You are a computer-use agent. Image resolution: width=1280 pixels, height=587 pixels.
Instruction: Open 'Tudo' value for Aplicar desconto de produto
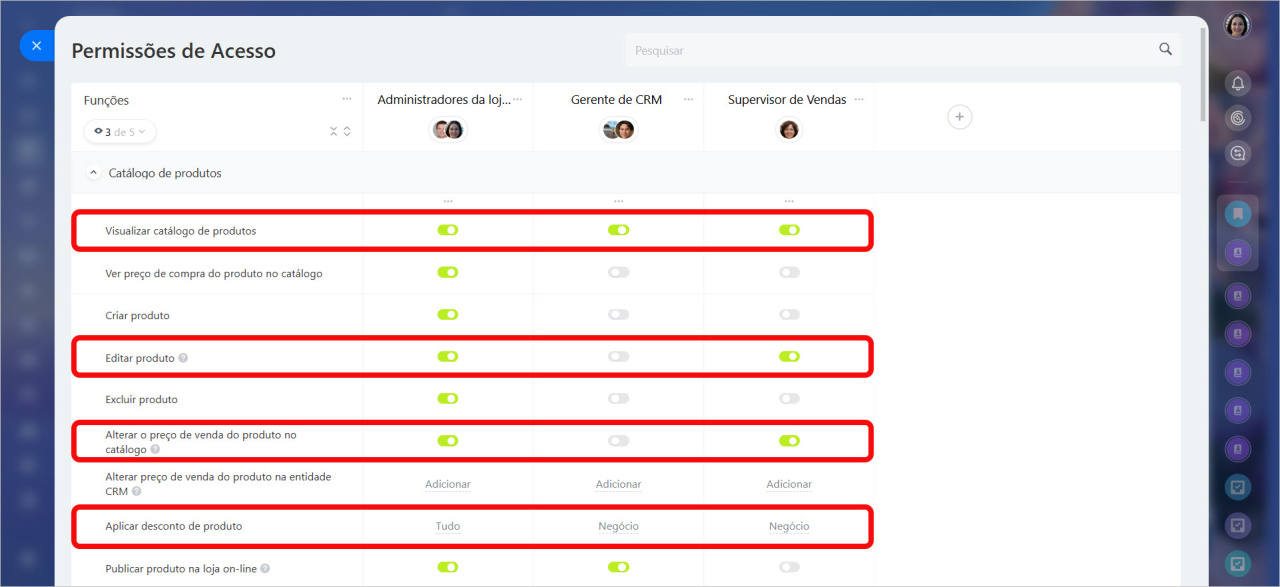448,526
